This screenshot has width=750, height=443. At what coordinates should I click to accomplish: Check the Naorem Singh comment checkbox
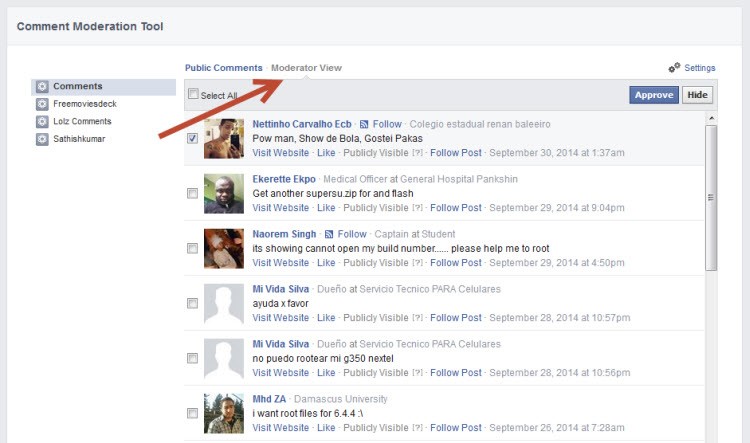coord(192,248)
